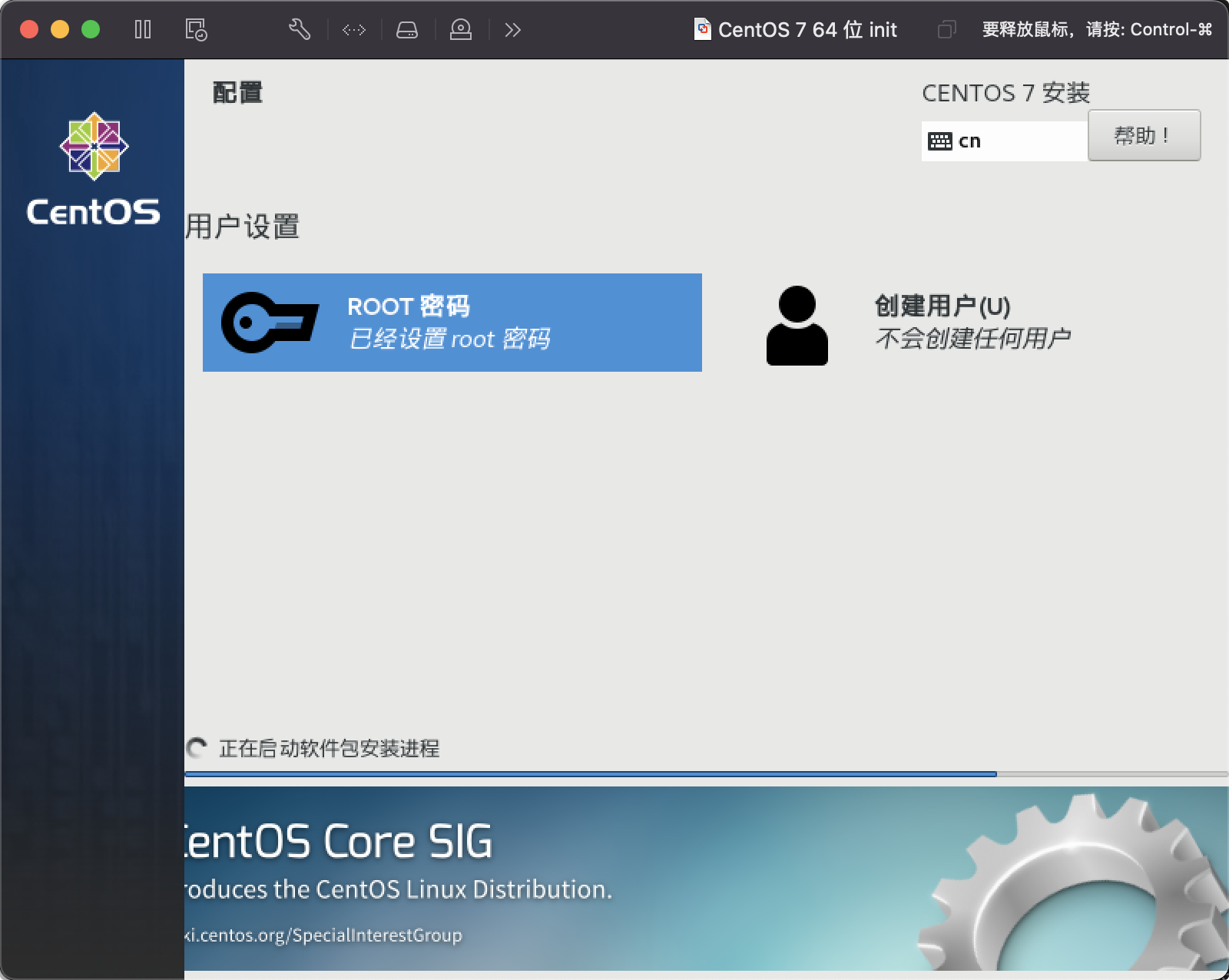Click the CentOS logo in the sidebar
The image size is (1229, 980).
(x=94, y=169)
